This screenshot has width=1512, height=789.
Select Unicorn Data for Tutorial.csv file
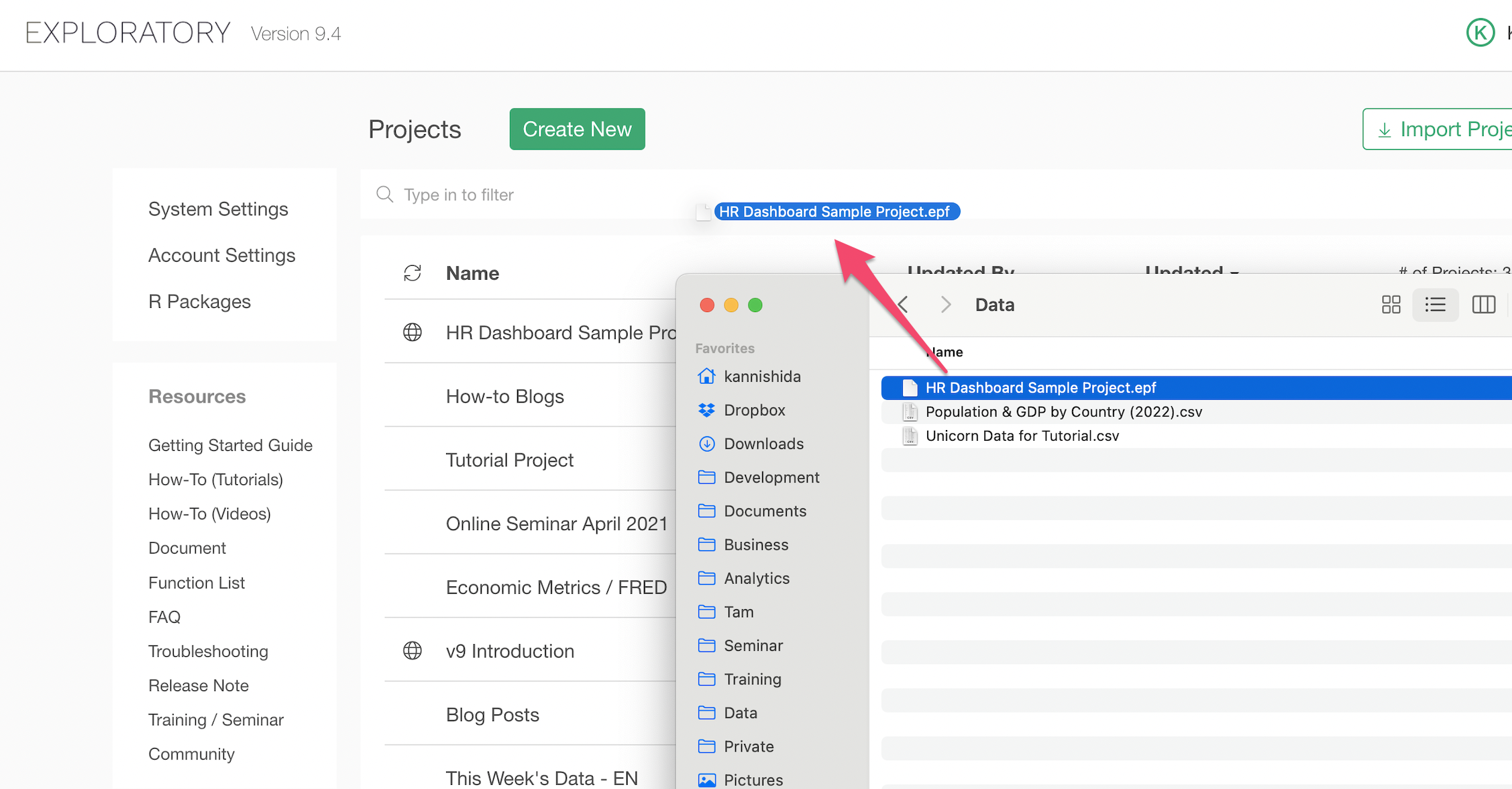click(x=1196, y=436)
